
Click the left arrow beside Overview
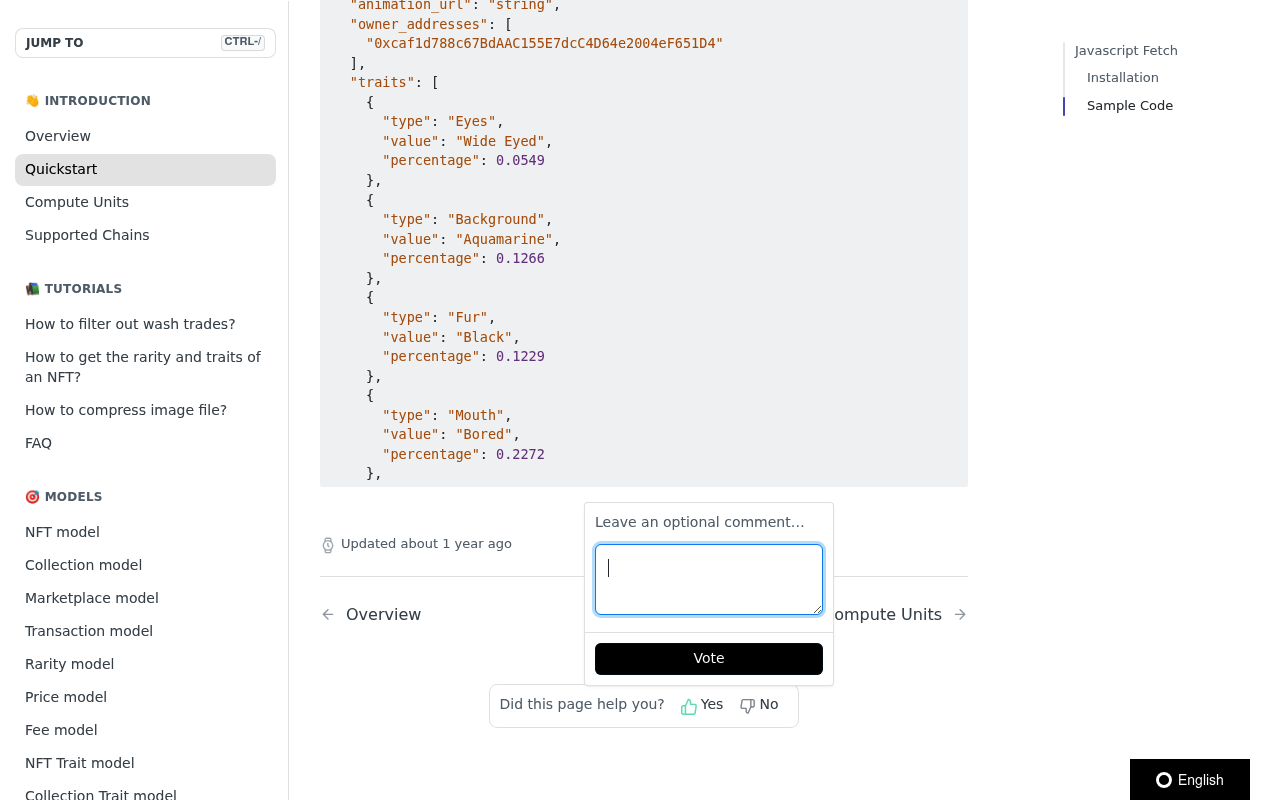(x=328, y=615)
